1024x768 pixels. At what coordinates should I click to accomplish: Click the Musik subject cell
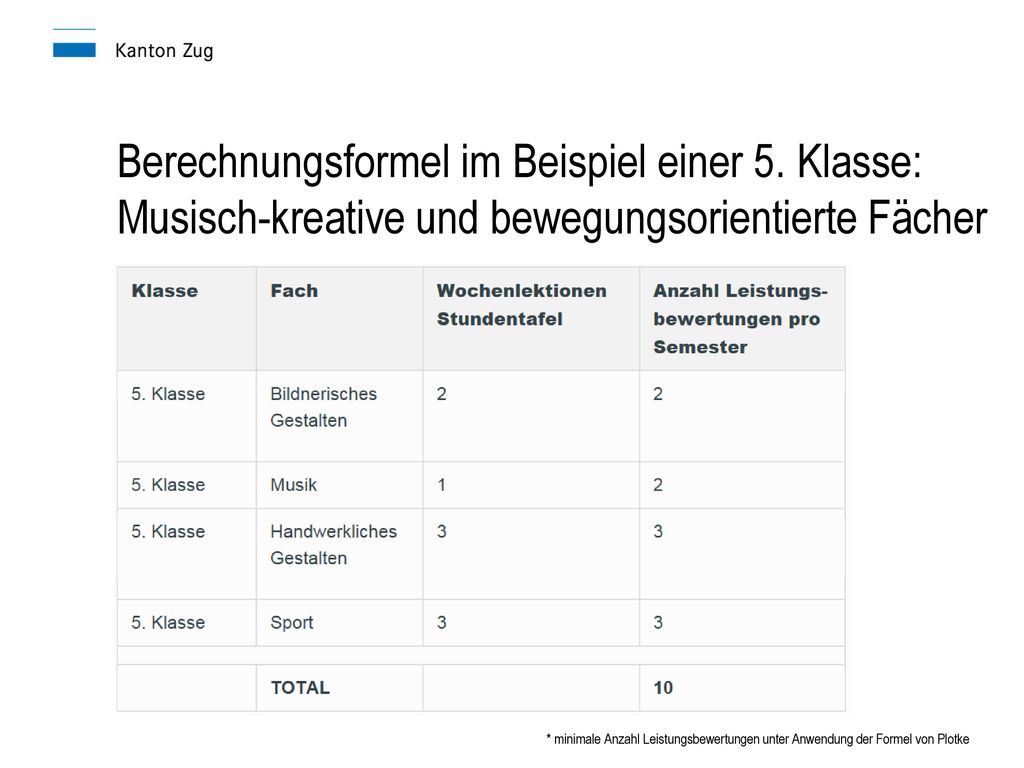(x=293, y=485)
